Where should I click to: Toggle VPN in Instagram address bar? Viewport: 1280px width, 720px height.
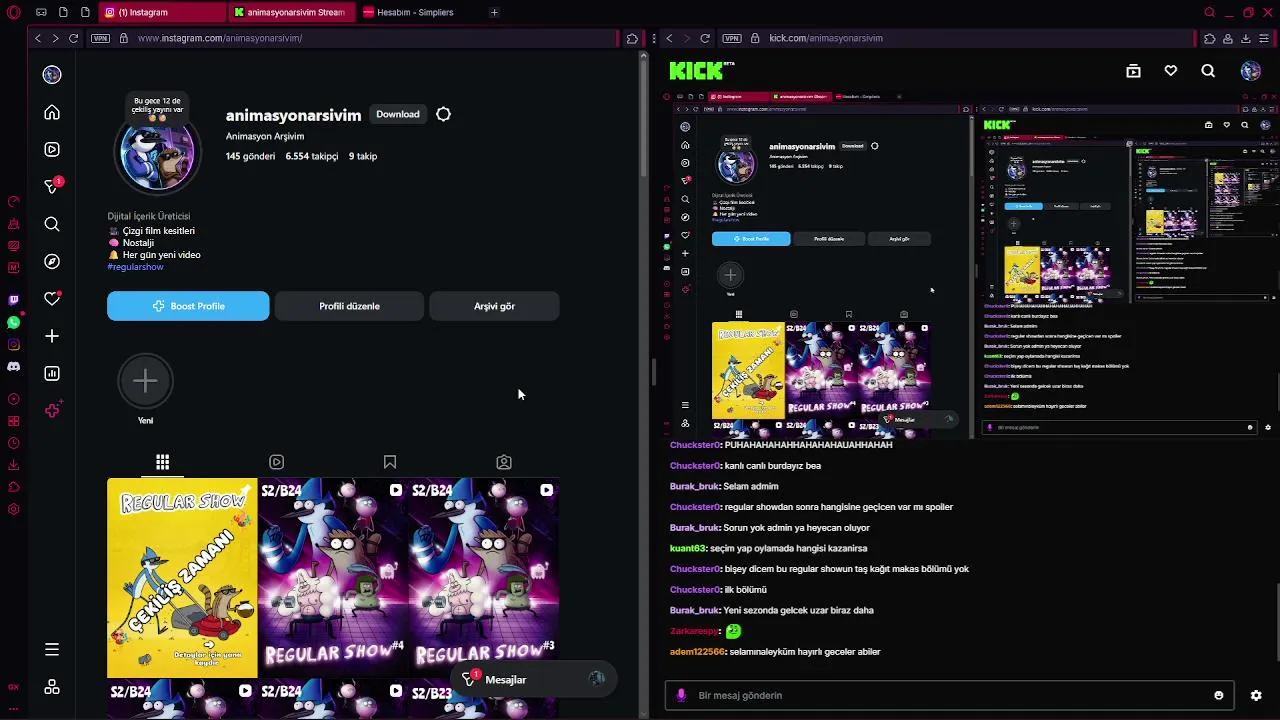pos(100,38)
